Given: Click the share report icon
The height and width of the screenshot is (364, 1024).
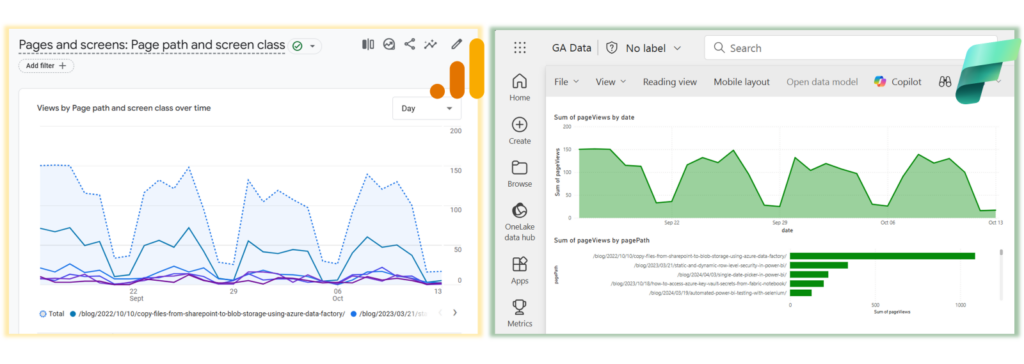Looking at the screenshot, I should pos(409,44).
